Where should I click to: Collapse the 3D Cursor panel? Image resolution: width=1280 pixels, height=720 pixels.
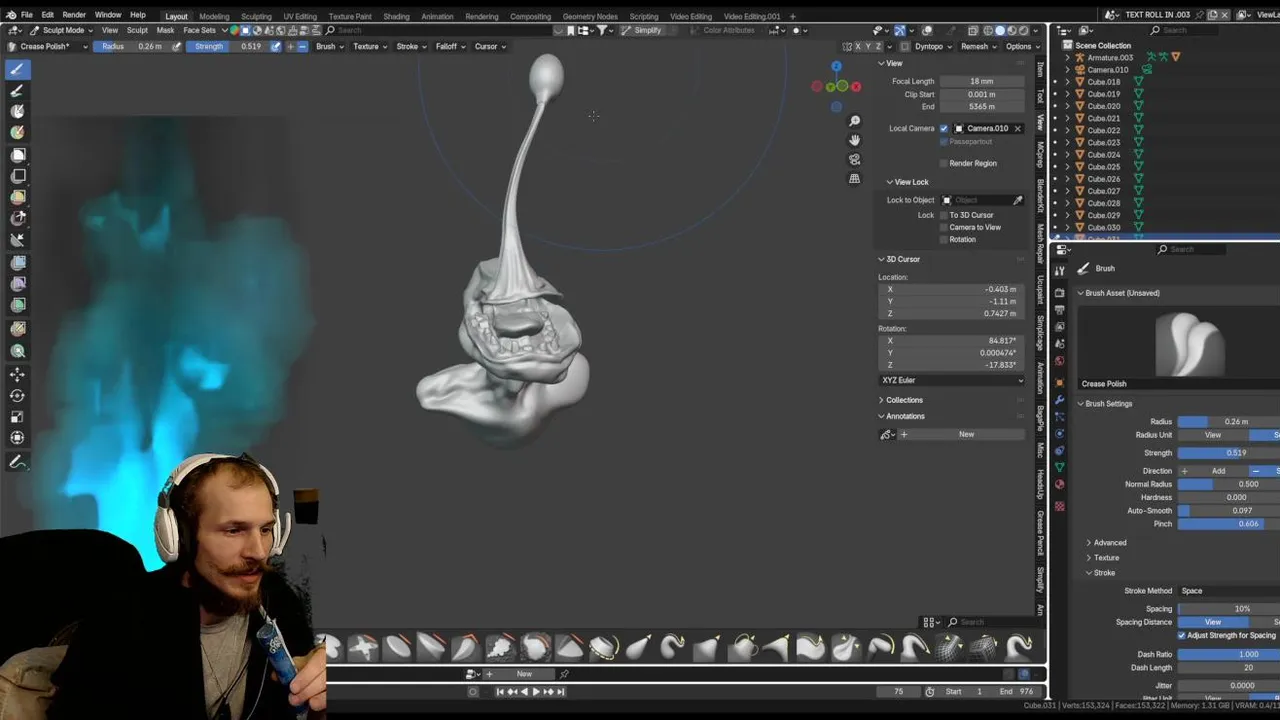(x=902, y=259)
